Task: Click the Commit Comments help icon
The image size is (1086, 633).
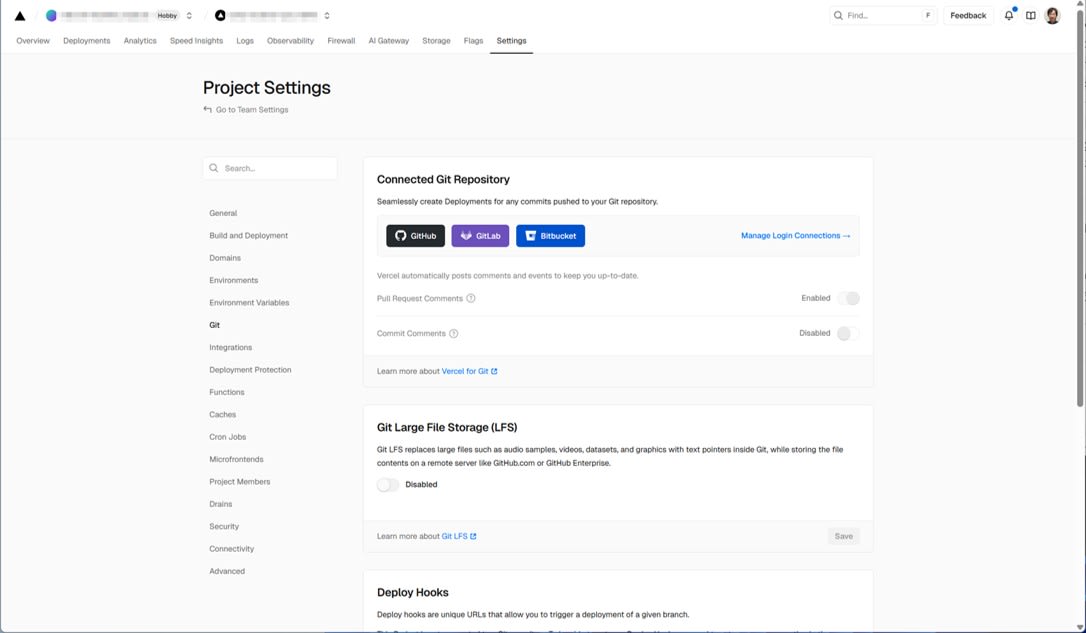Action: [x=452, y=333]
